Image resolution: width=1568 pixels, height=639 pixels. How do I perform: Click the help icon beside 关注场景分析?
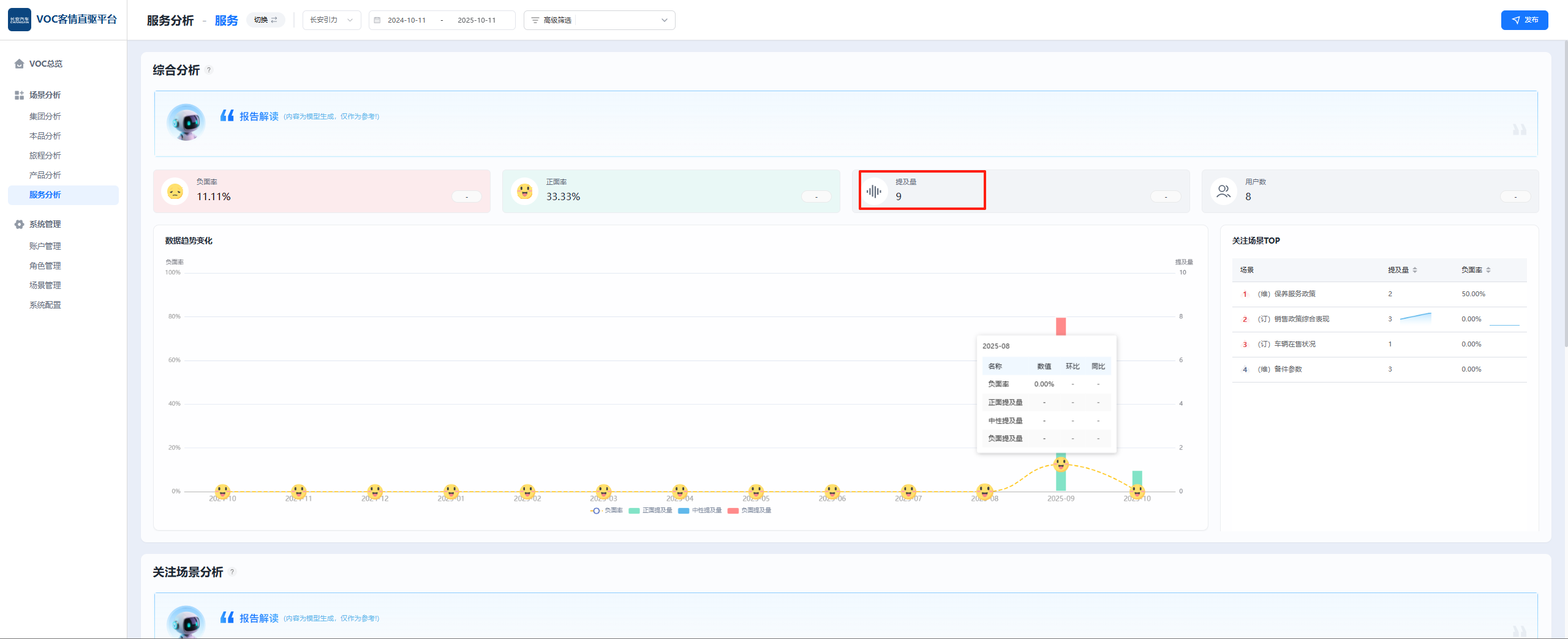pos(232,572)
